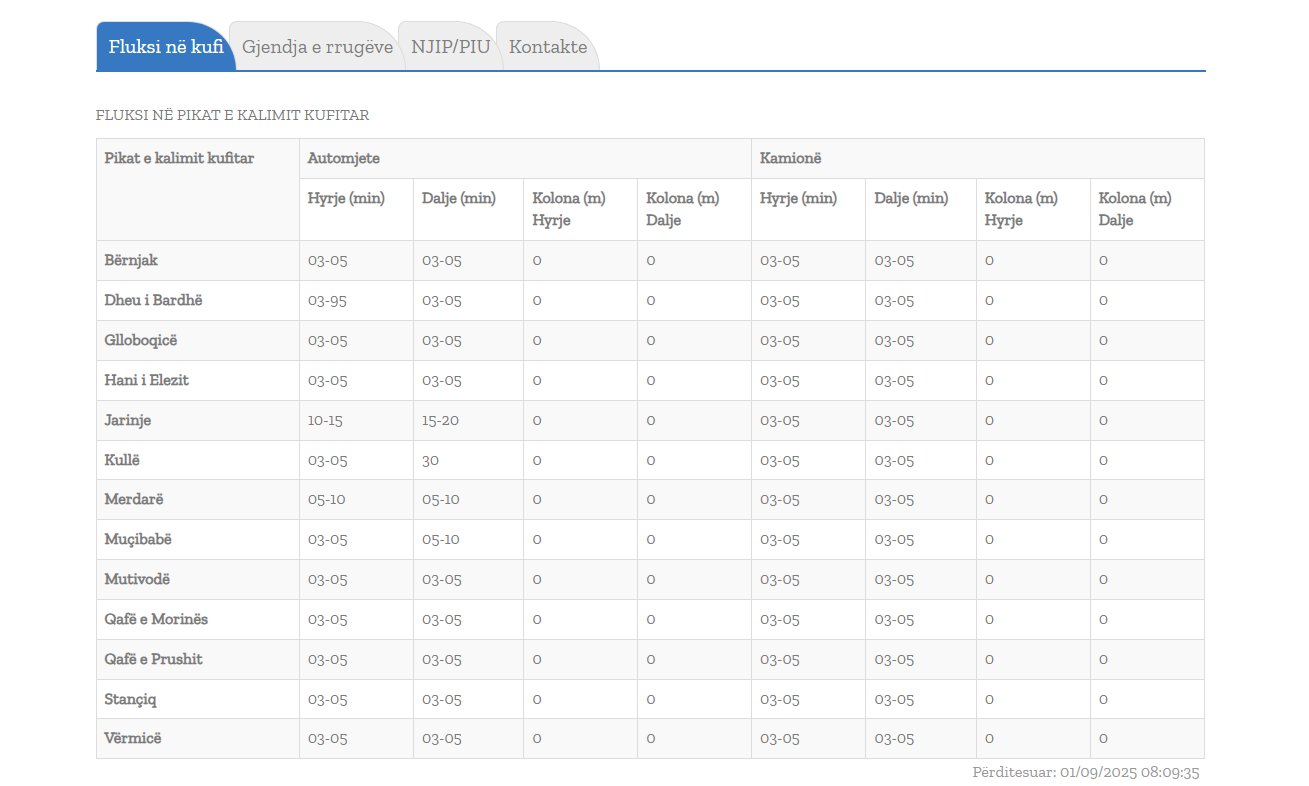The image size is (1309, 786).
Task: Select the Dheu i Bardhë row label
Action: [153, 300]
